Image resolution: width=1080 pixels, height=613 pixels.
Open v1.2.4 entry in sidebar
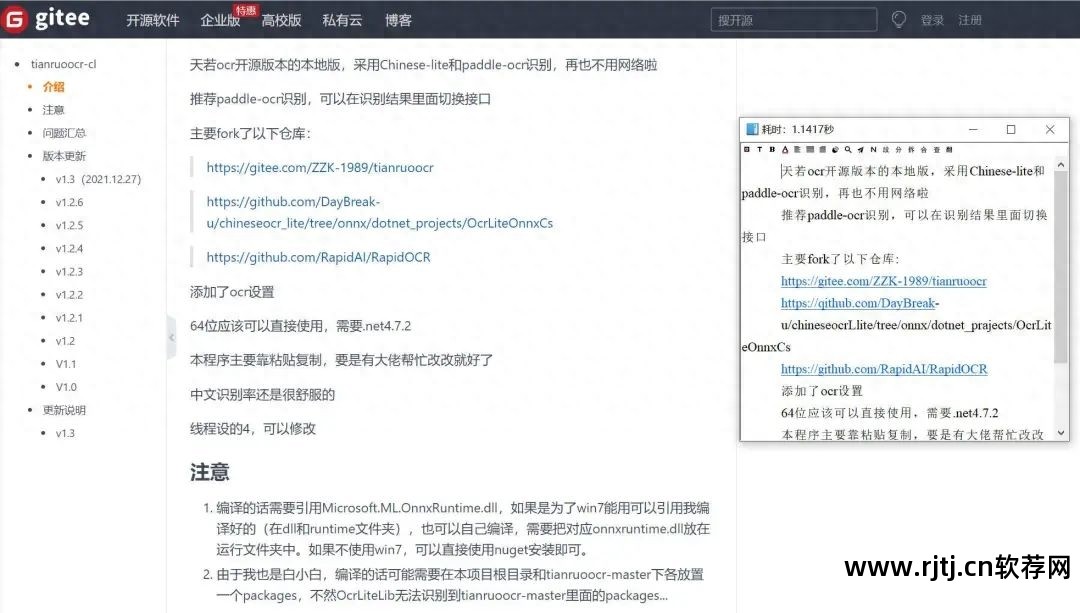(x=70, y=249)
